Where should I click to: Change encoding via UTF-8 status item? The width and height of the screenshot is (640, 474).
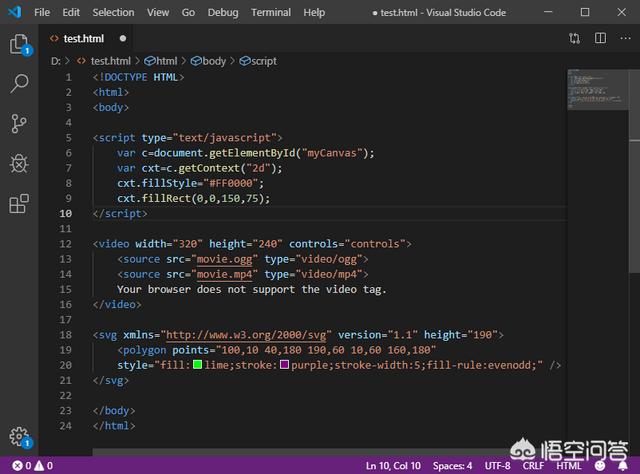pyautogui.click(x=497, y=465)
